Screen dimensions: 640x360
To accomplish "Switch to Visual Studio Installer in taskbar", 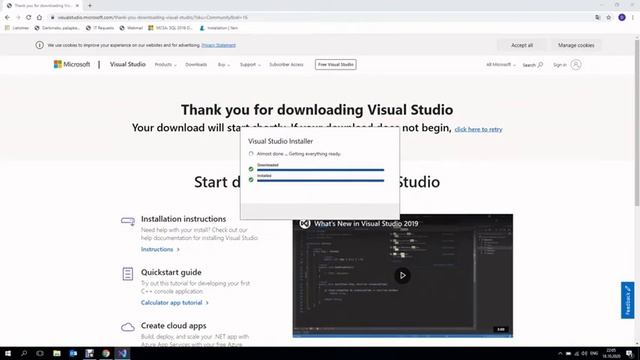I will coord(122,353).
